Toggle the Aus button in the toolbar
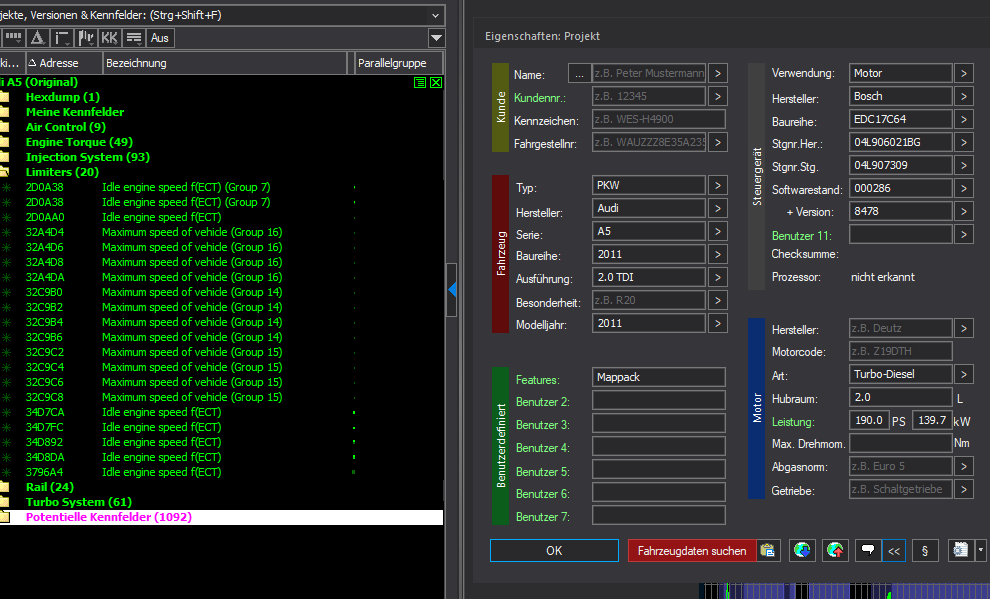The image size is (990, 599). coord(160,38)
